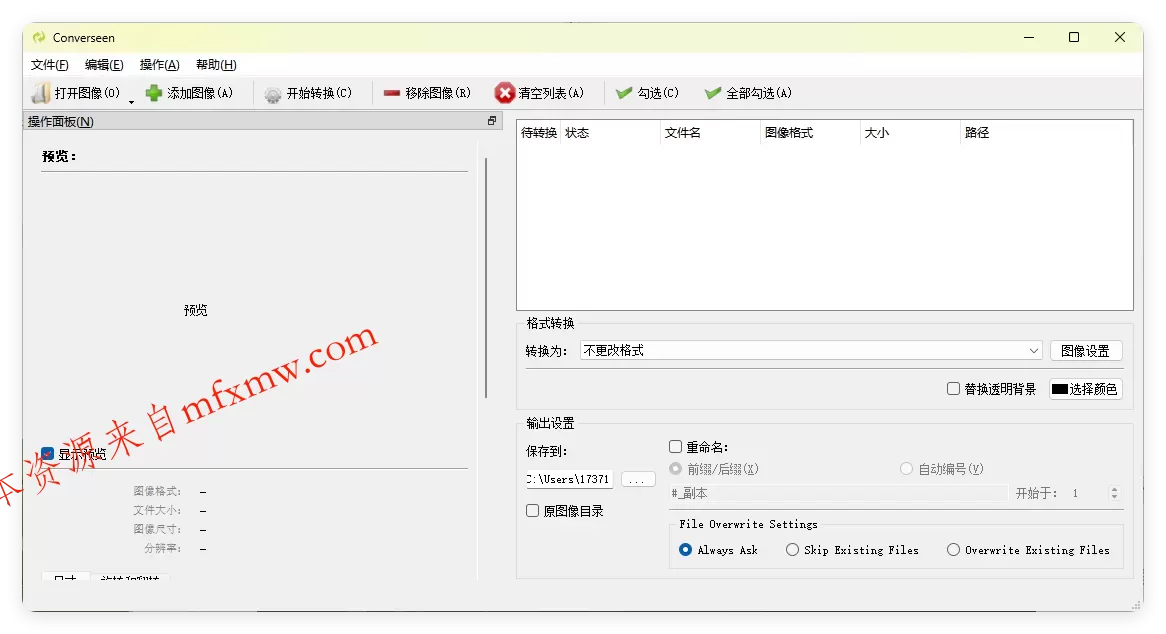Click the 打开图像(O) toolbar button
The width and height of the screenshot is (1166, 634).
76,94
